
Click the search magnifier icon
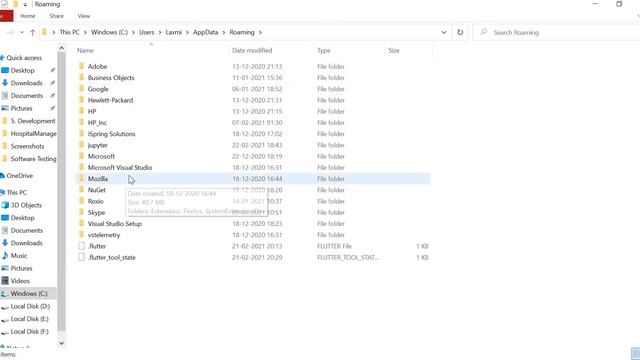[x=484, y=32]
